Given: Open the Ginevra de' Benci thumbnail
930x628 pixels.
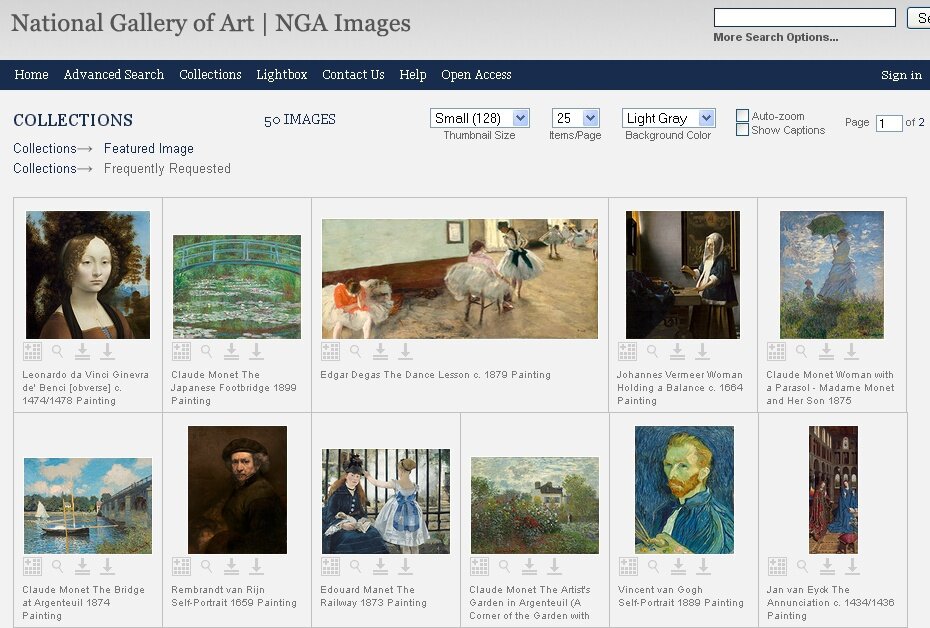Looking at the screenshot, I should (x=88, y=275).
